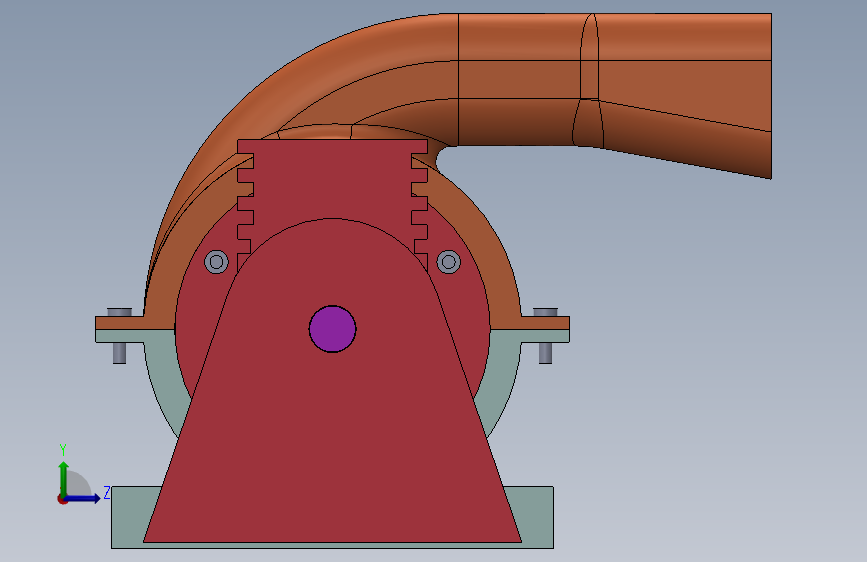Click the blue Z axis arrow of the triad

click(83, 498)
